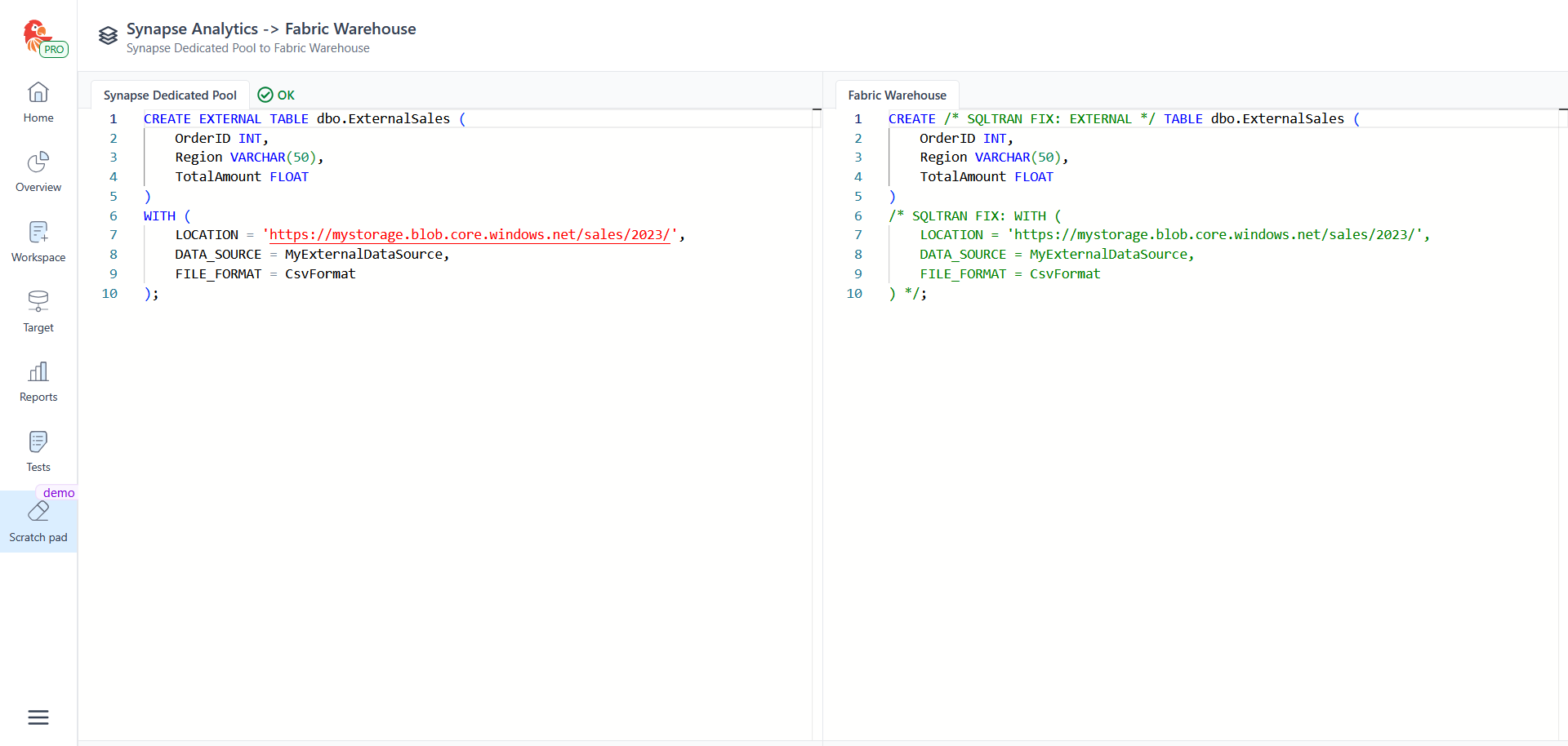The height and width of the screenshot is (746, 1568).
Task: Select the Fabric Warehouse tab
Action: [x=897, y=95]
